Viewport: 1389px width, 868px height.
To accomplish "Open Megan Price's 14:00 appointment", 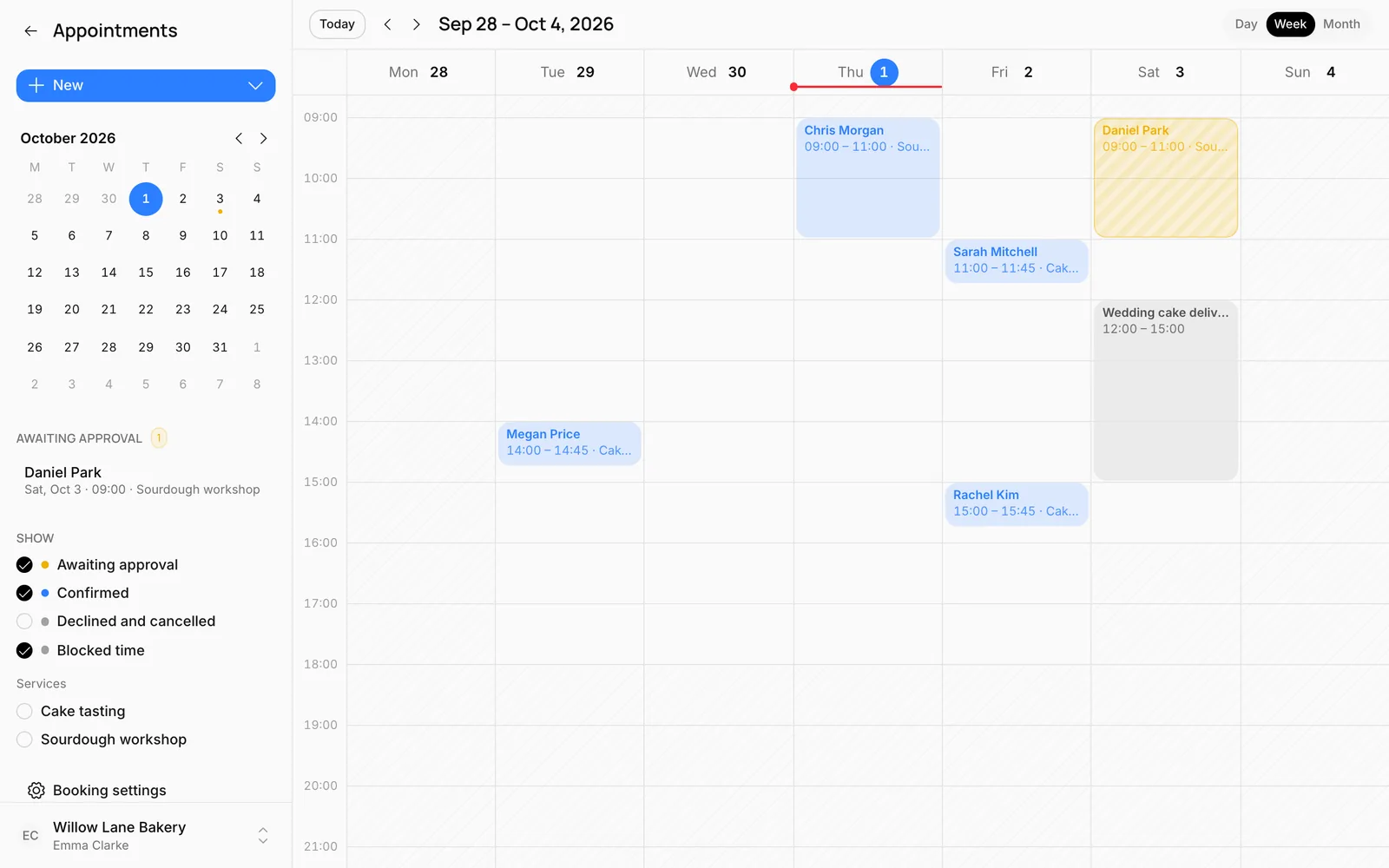I will pyautogui.click(x=569, y=443).
